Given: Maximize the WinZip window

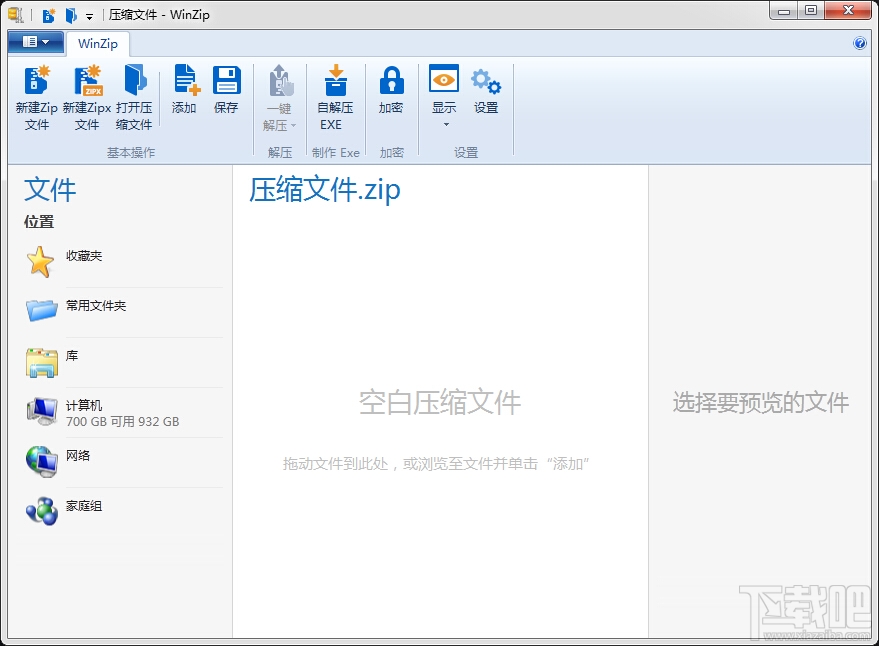Looking at the screenshot, I should (x=811, y=11).
